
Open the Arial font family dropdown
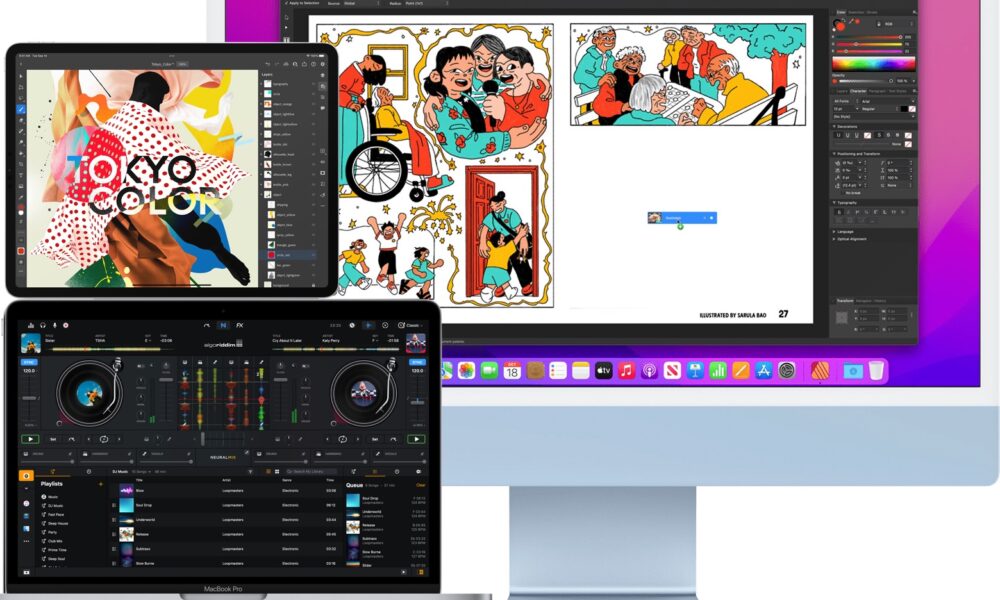pyautogui.click(x=888, y=101)
